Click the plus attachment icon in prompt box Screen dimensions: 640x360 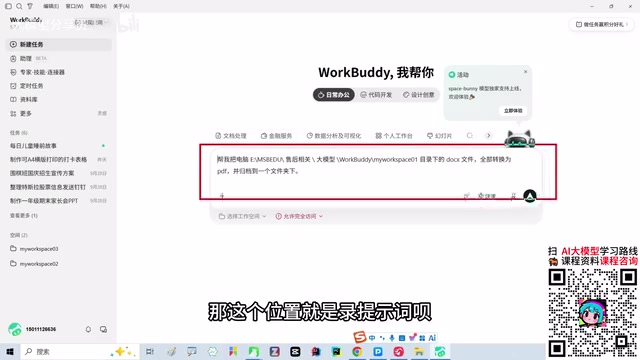pyautogui.click(x=222, y=196)
